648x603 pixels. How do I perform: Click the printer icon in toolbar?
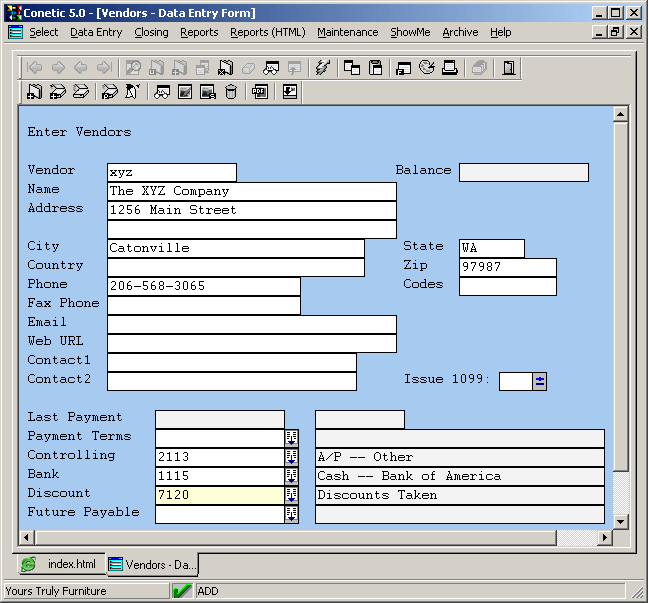(x=450, y=68)
